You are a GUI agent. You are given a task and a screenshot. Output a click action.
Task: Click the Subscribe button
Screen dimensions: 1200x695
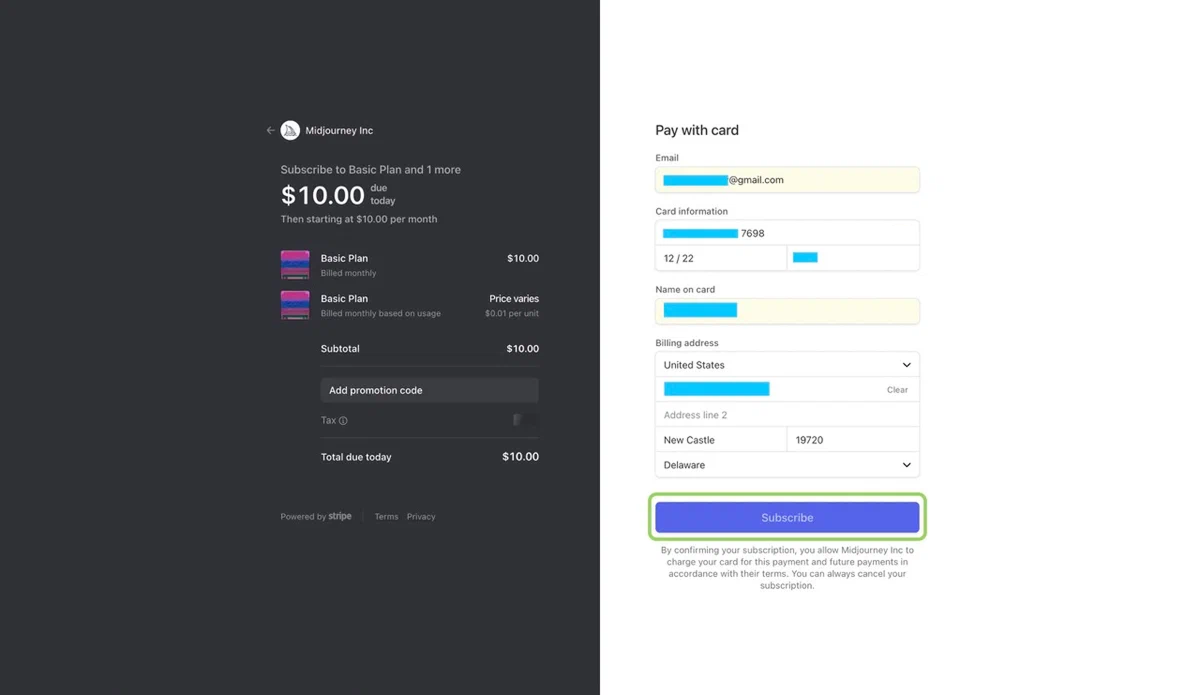pos(787,517)
